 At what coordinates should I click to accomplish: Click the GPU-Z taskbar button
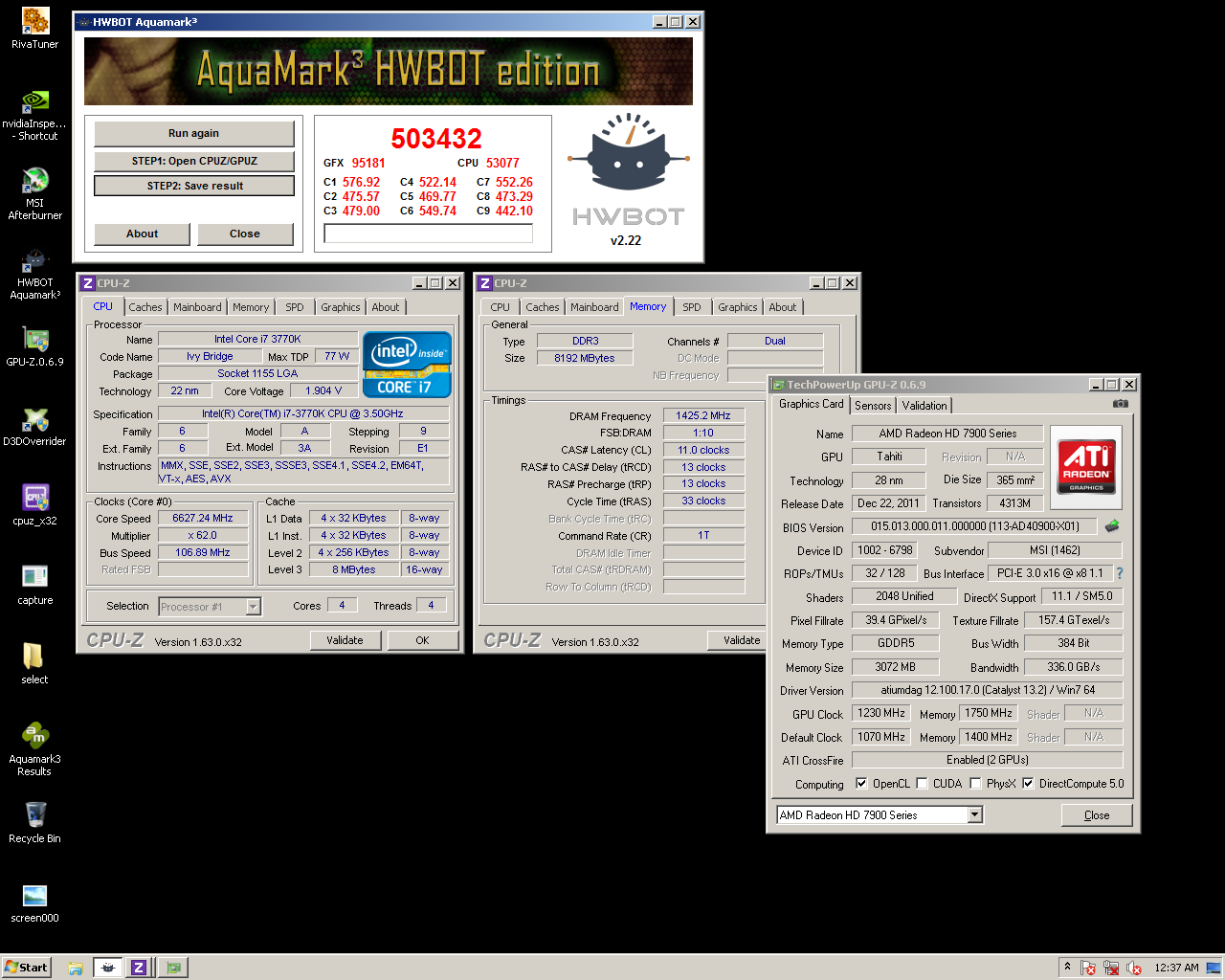[x=173, y=968]
